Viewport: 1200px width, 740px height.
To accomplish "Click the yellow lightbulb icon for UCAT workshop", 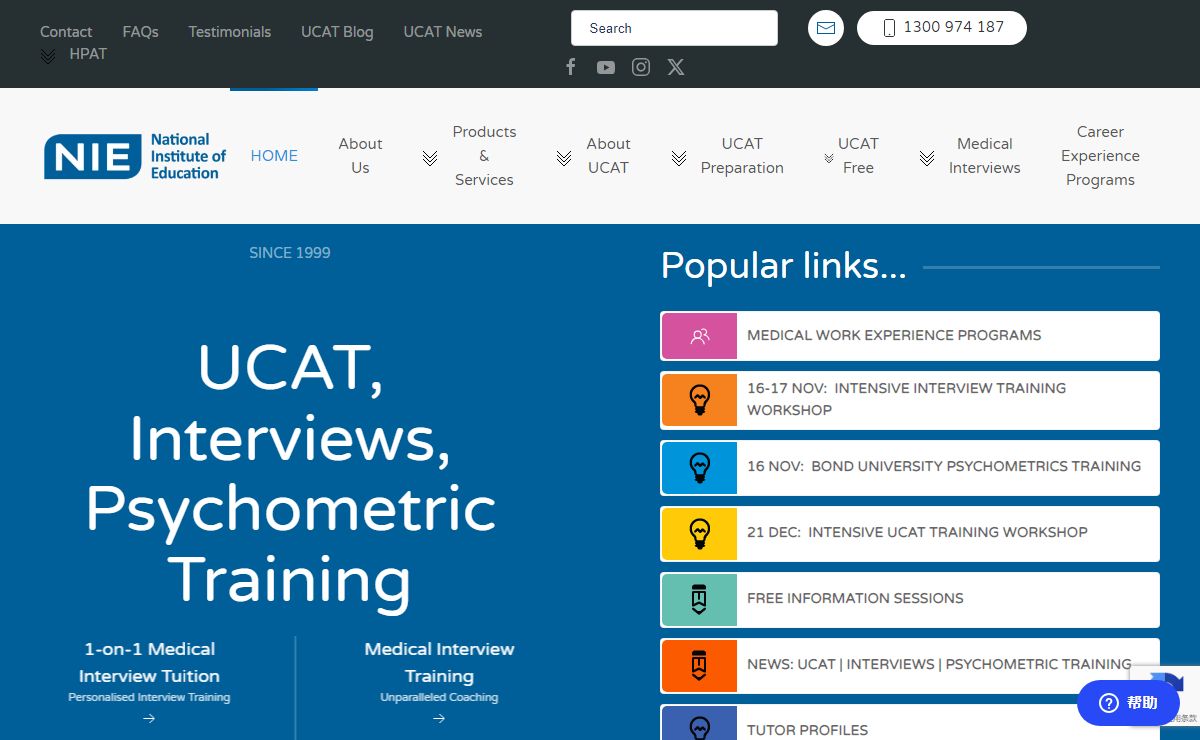I will pyautogui.click(x=700, y=533).
